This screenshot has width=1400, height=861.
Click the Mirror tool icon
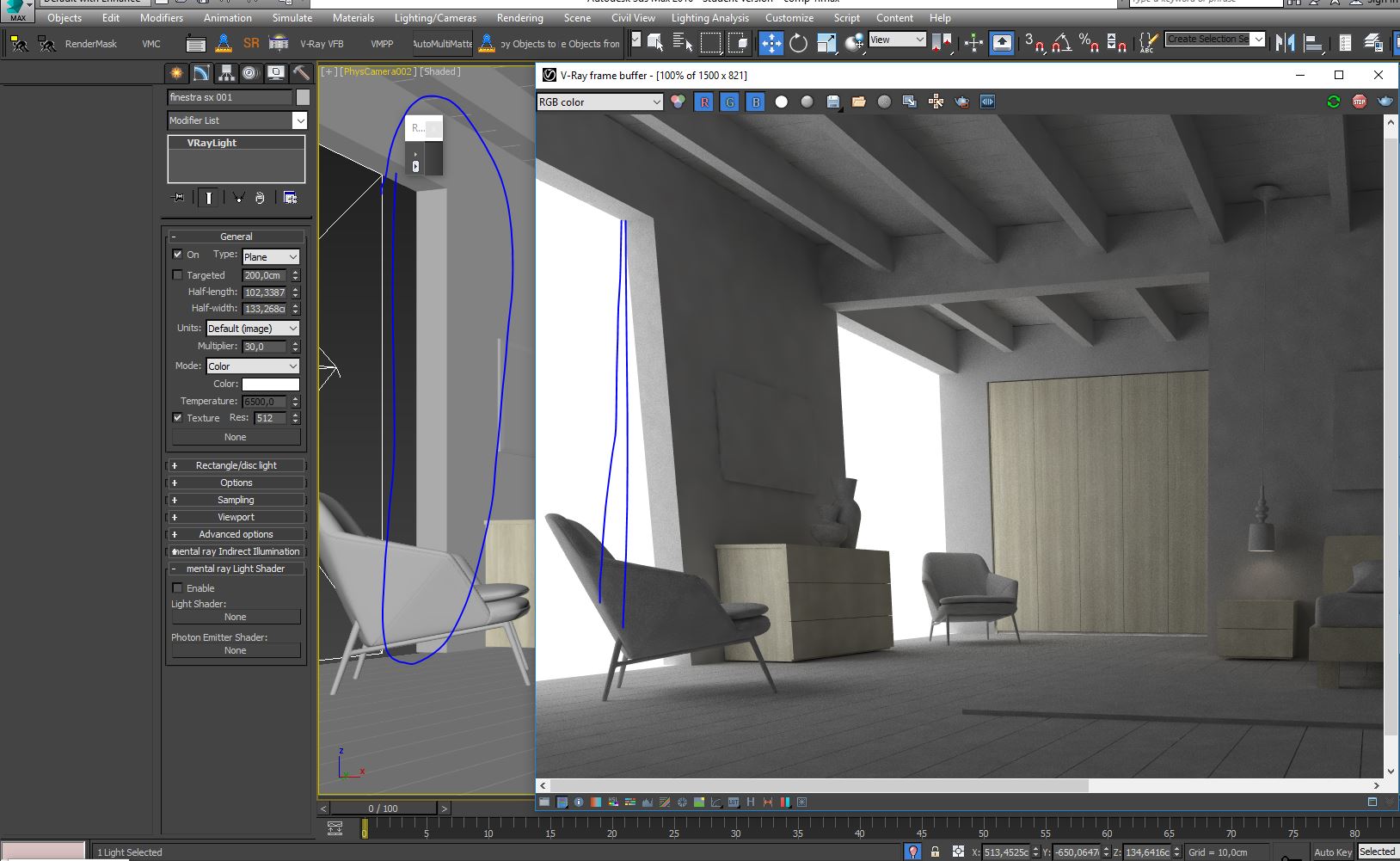coord(1286,42)
